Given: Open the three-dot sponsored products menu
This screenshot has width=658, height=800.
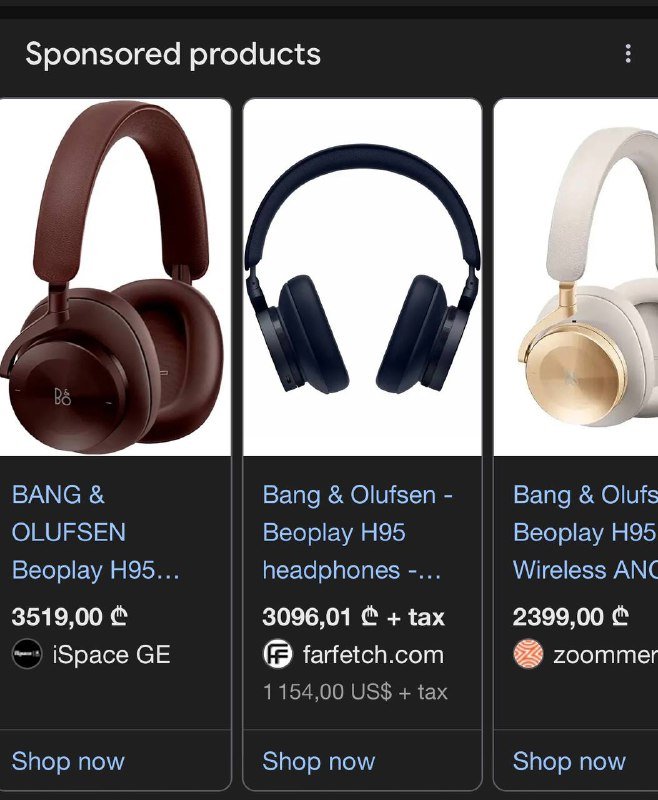Looking at the screenshot, I should (x=628, y=54).
